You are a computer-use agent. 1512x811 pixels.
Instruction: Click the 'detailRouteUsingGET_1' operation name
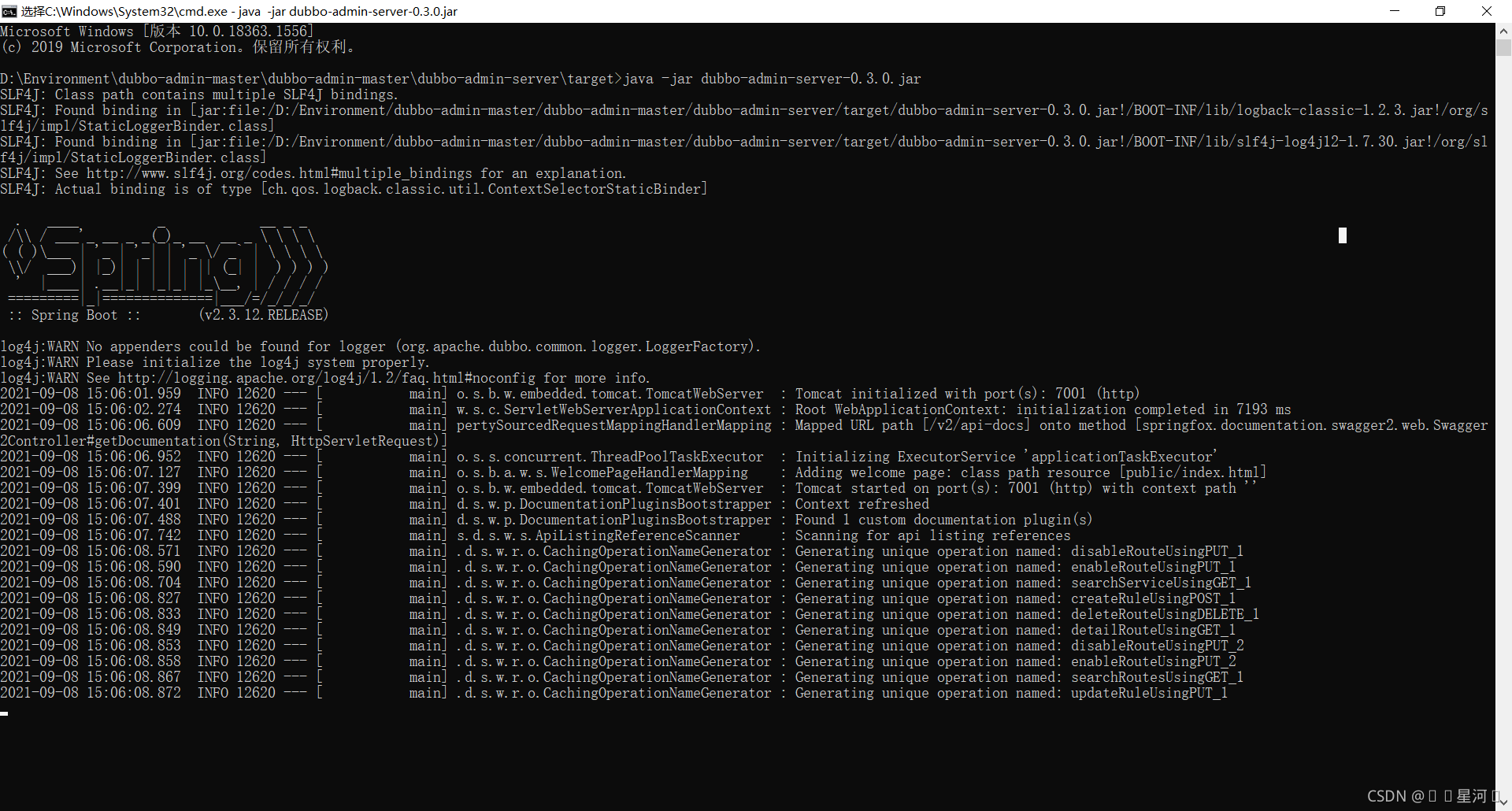[x=1153, y=630]
